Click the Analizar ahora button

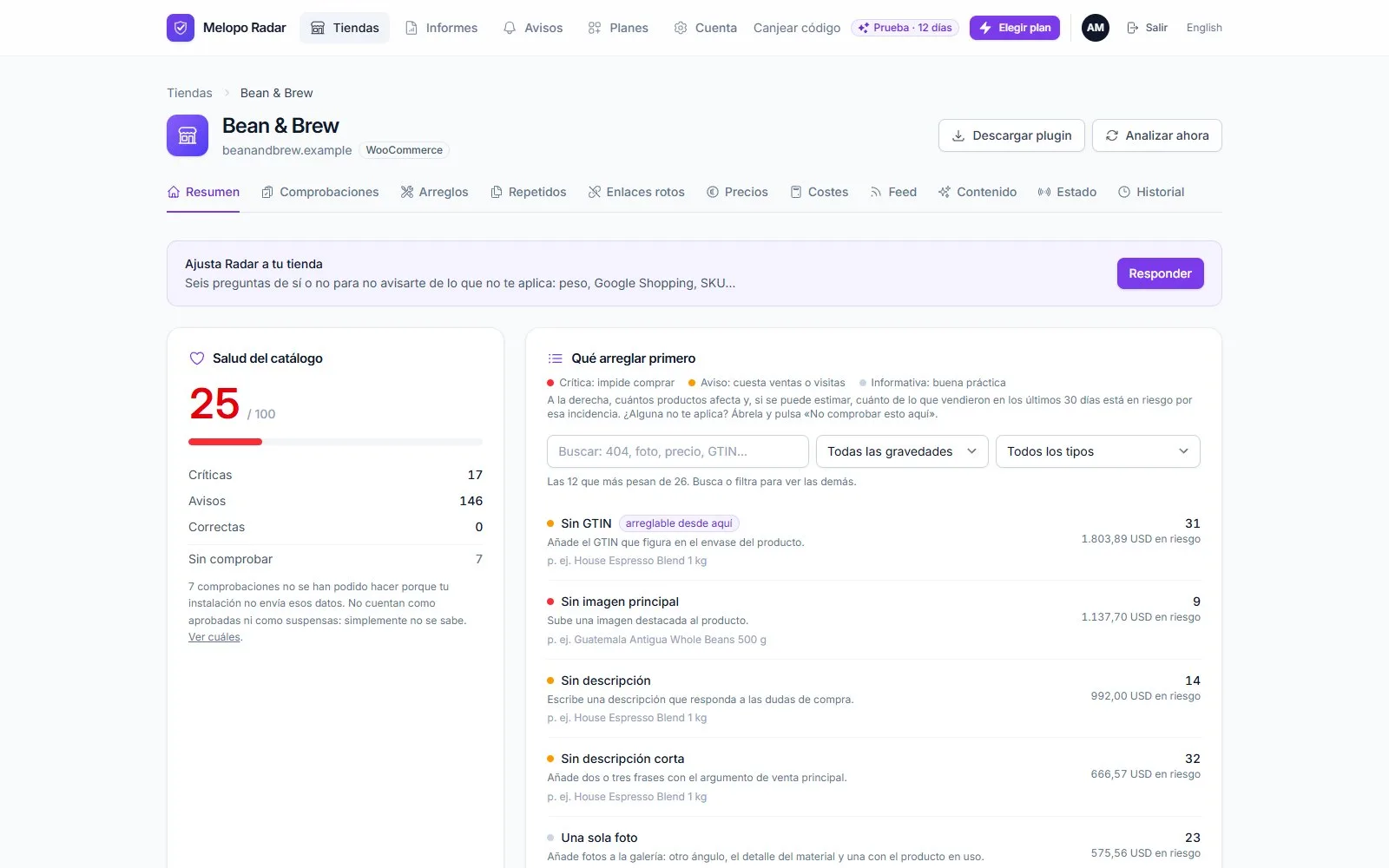click(1157, 135)
